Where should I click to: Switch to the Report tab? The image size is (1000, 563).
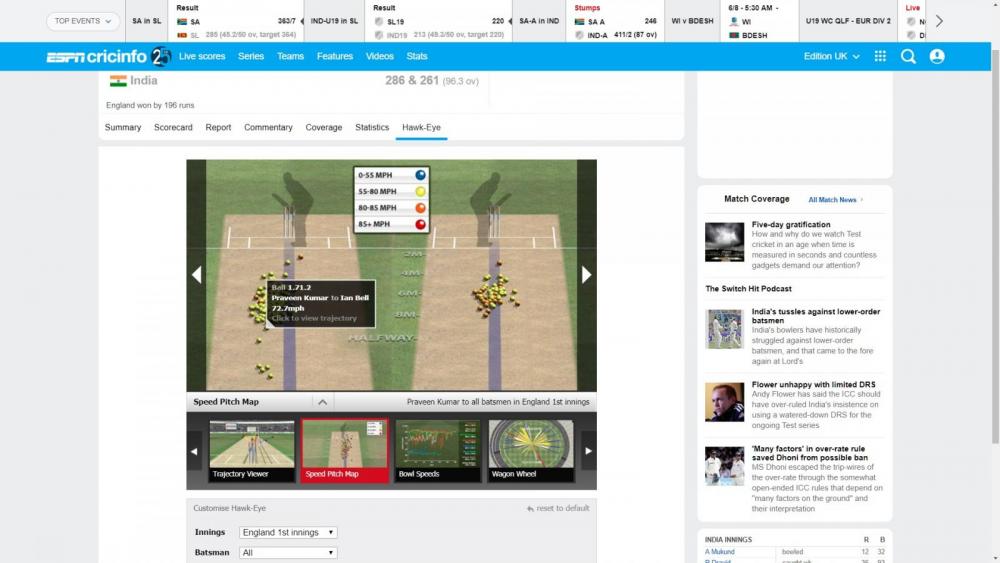[x=218, y=128]
